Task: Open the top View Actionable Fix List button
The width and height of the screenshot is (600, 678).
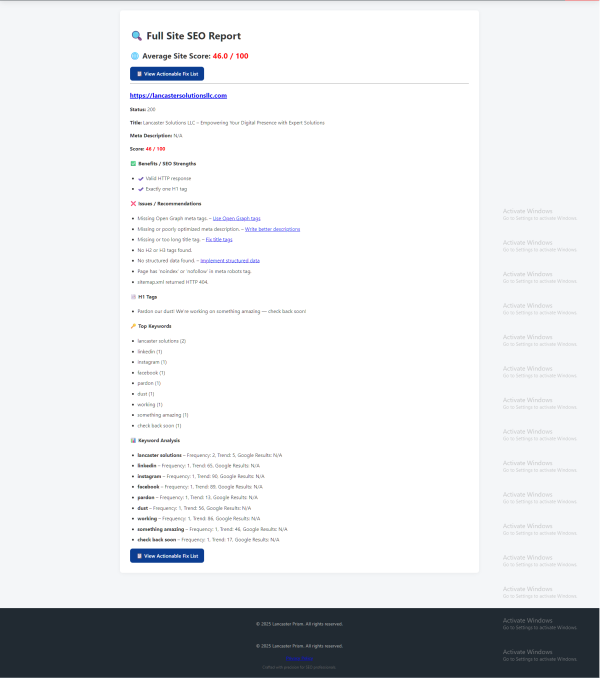Action: 167,74
